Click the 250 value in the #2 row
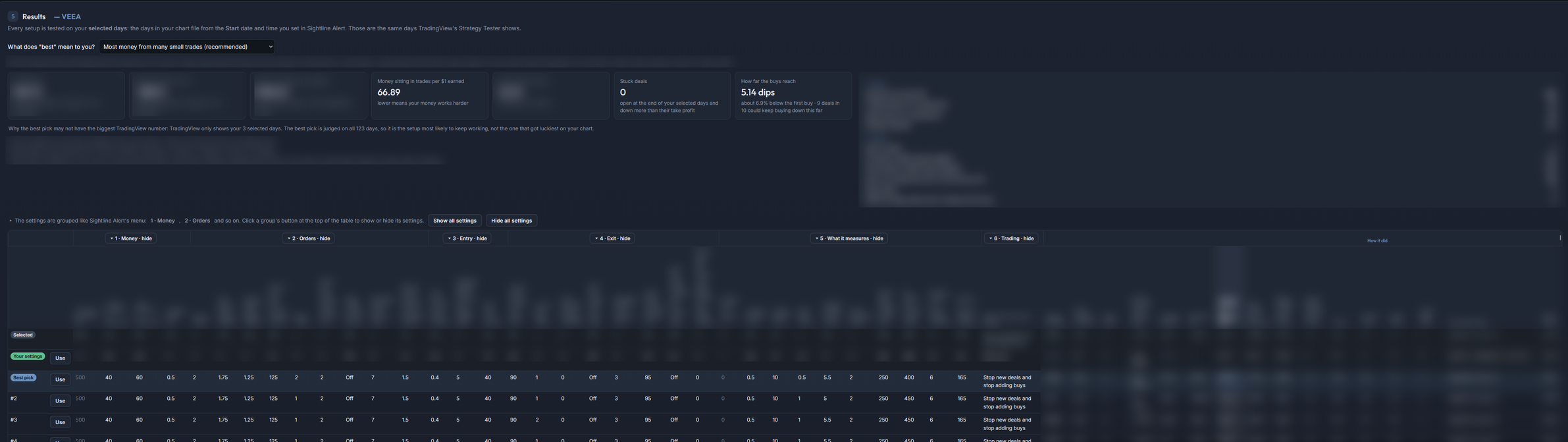Screen dimensions: 1568x442 (x=883, y=399)
